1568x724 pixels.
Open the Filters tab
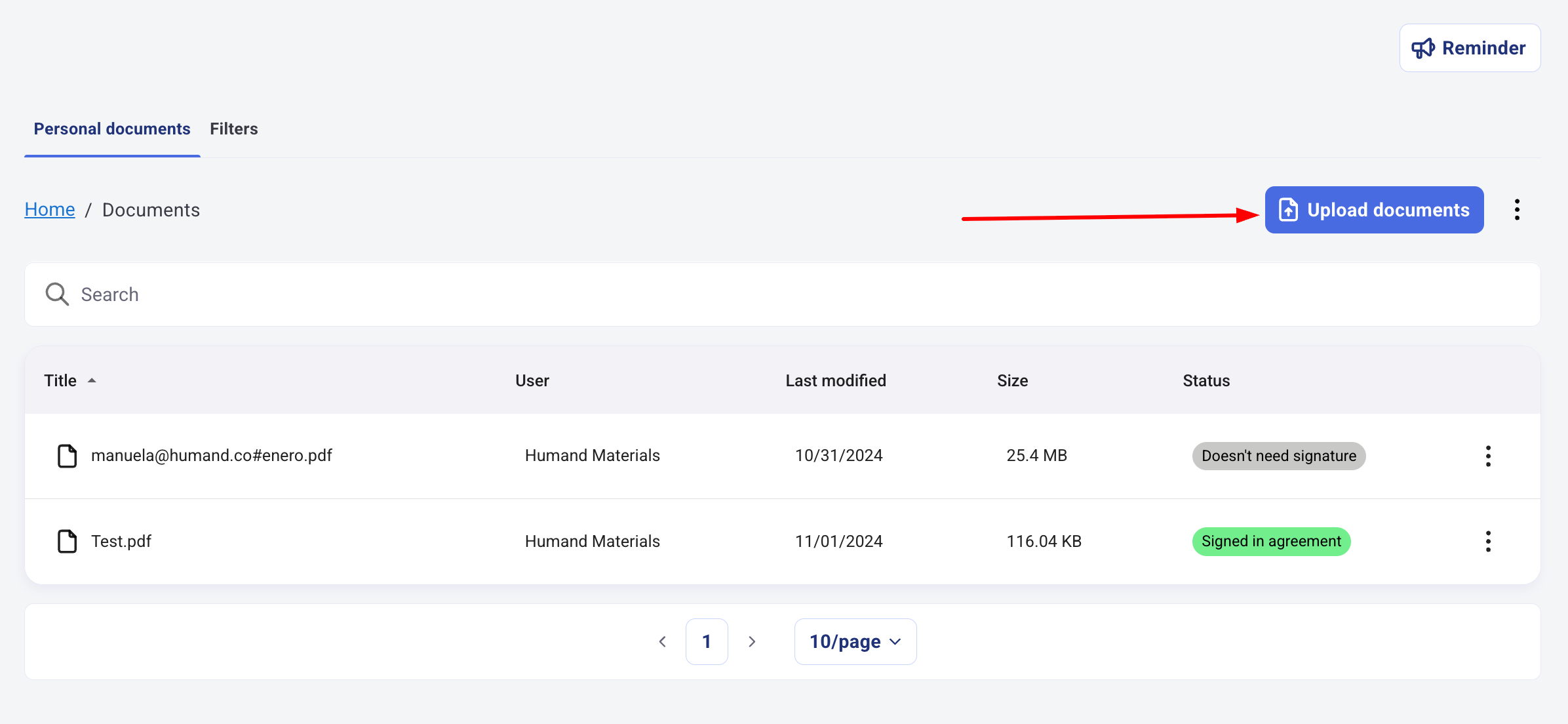point(234,129)
